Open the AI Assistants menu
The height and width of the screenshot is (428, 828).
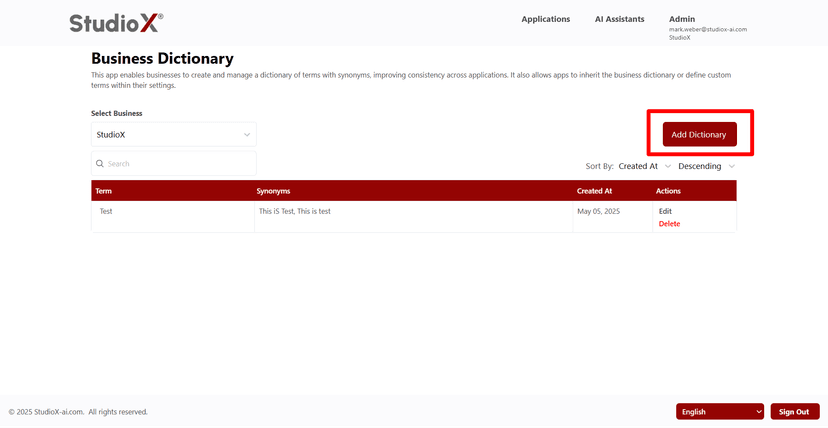(x=619, y=19)
